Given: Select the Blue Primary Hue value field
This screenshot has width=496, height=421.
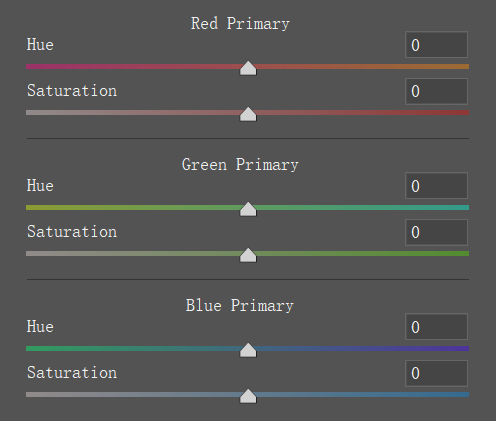Looking at the screenshot, I should pyautogui.click(x=436, y=327).
